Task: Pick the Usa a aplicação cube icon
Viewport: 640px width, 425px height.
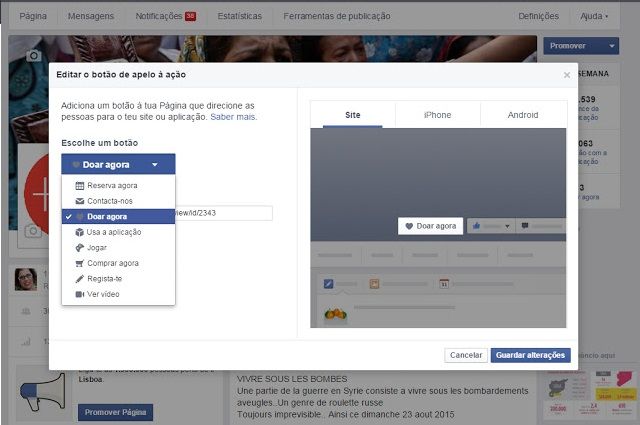Action: pos(80,232)
